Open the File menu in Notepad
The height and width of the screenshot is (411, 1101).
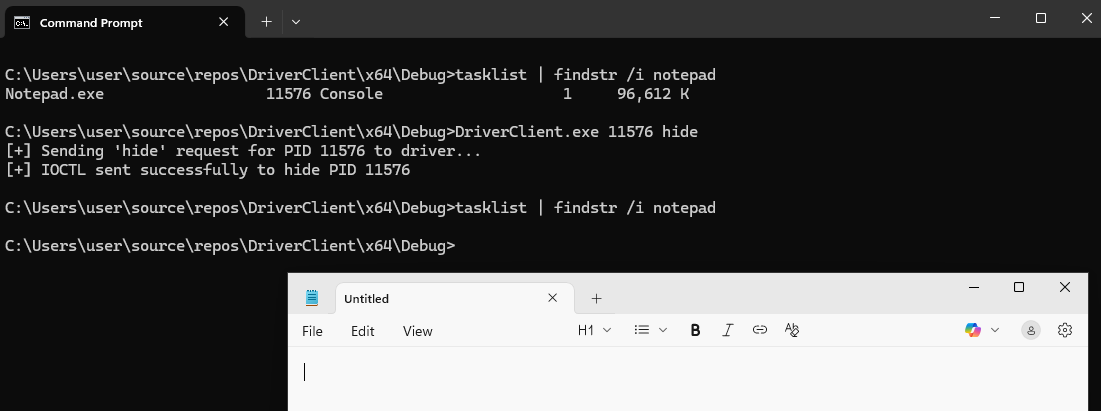point(312,331)
